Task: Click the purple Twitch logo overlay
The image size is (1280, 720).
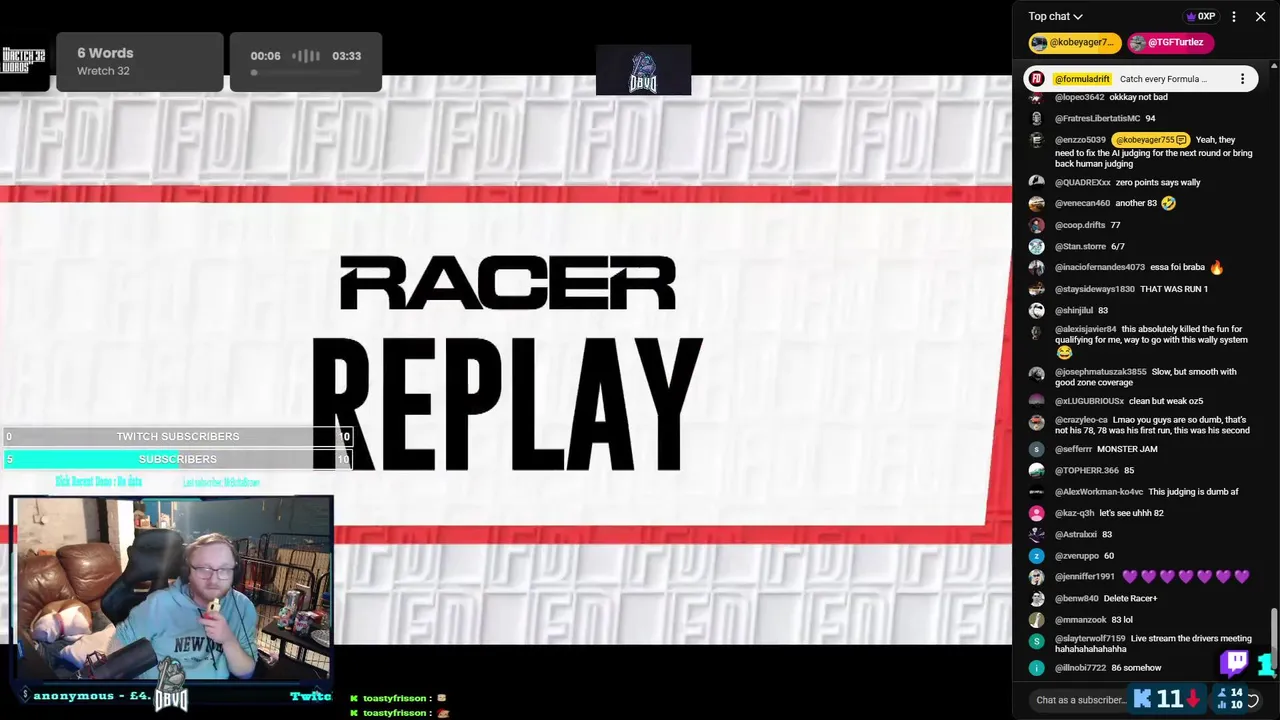Action: click(x=1236, y=662)
